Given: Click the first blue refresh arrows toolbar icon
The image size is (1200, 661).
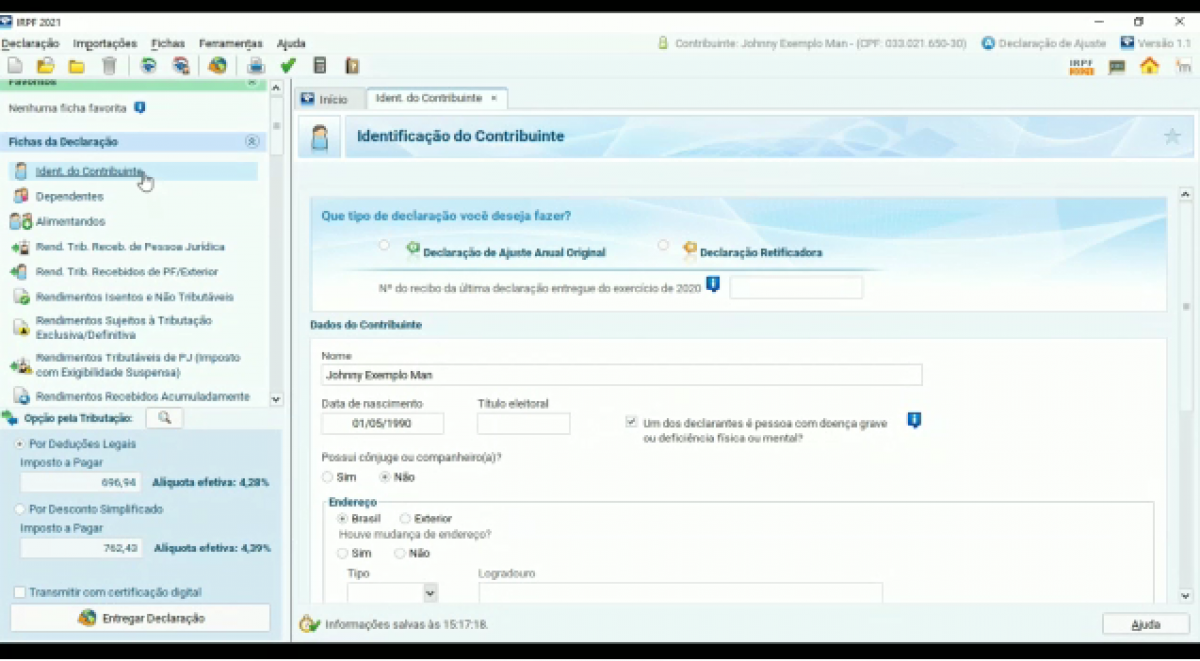Looking at the screenshot, I should [149, 66].
